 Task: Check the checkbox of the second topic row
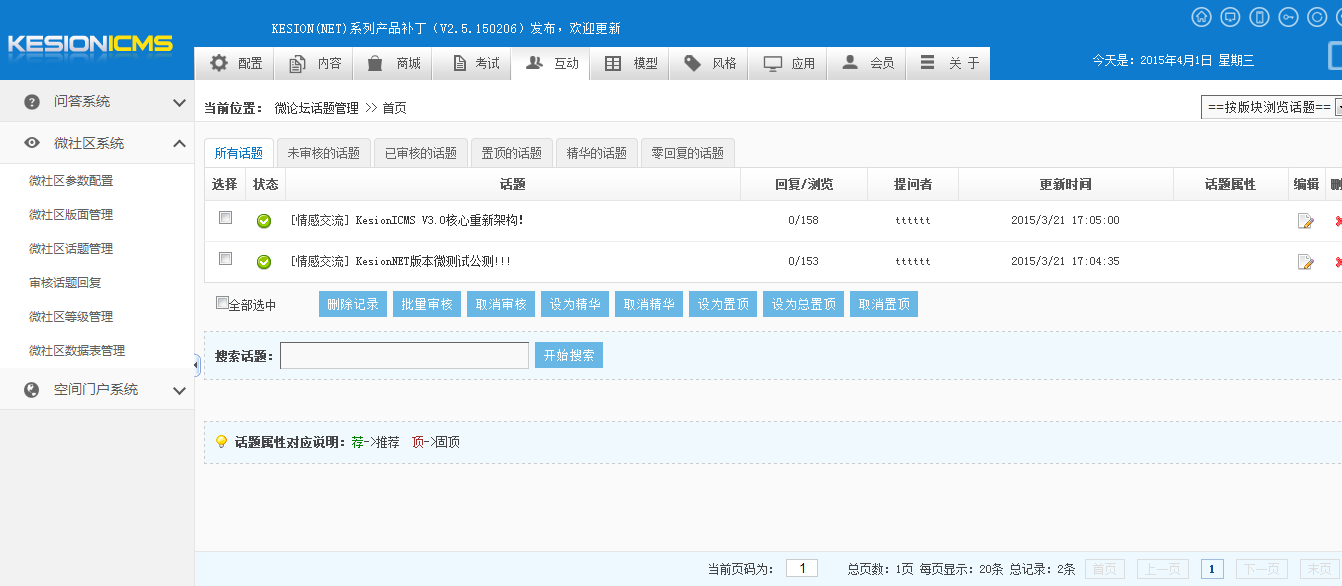pyautogui.click(x=225, y=262)
